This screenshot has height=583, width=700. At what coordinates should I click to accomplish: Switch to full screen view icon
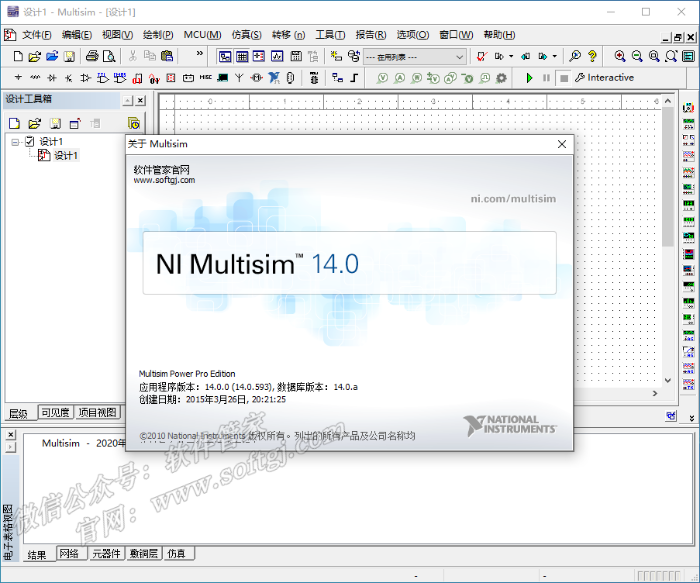click(688, 56)
